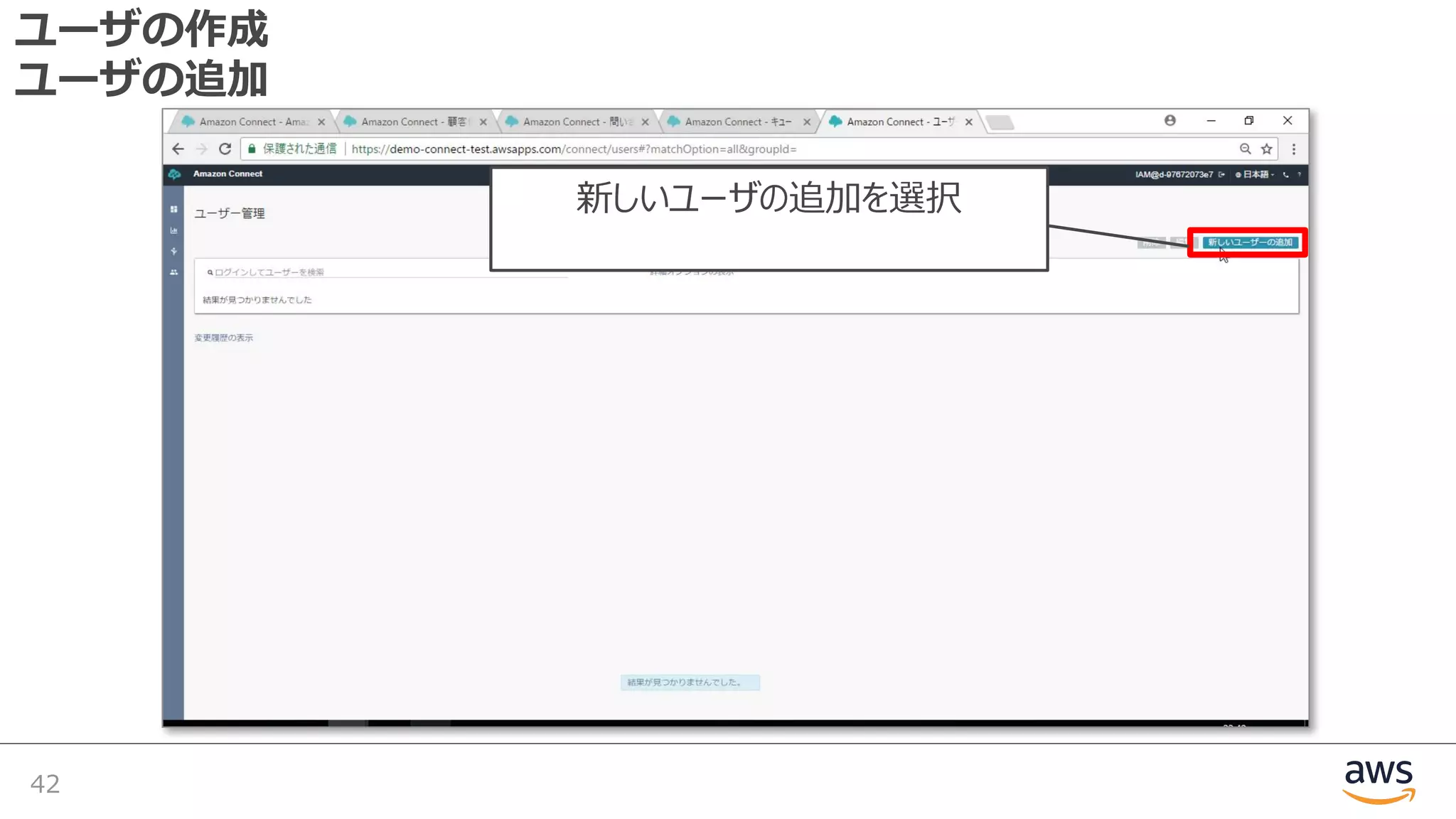Click the 保護された通信 security label
This screenshot has height=819, width=1456.
click(x=299, y=149)
